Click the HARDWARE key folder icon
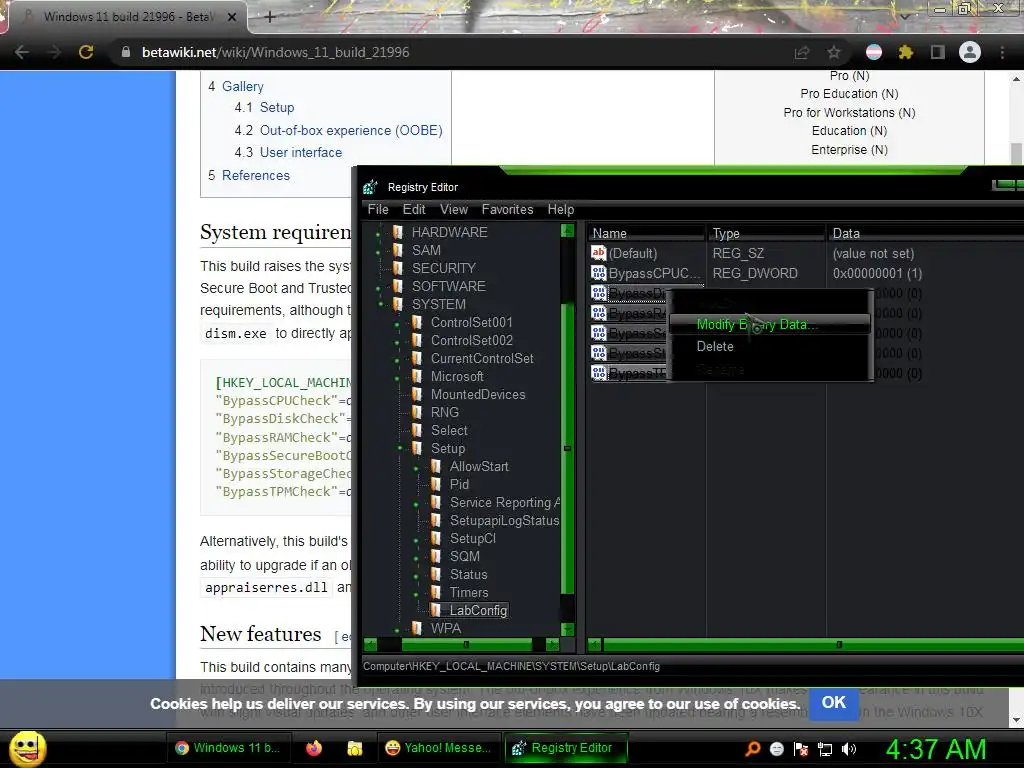The width and height of the screenshot is (1024, 768). (x=397, y=232)
